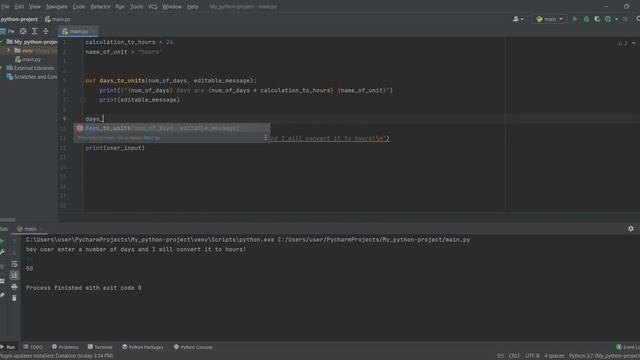Toggle scroll to end in Run console
This screenshot has height=360, width=640.
click(14, 276)
